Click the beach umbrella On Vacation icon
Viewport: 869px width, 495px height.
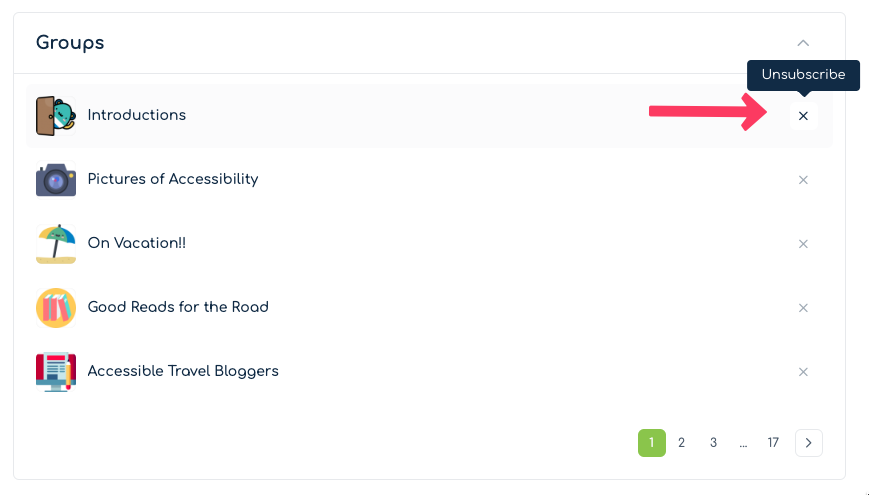[56, 244]
